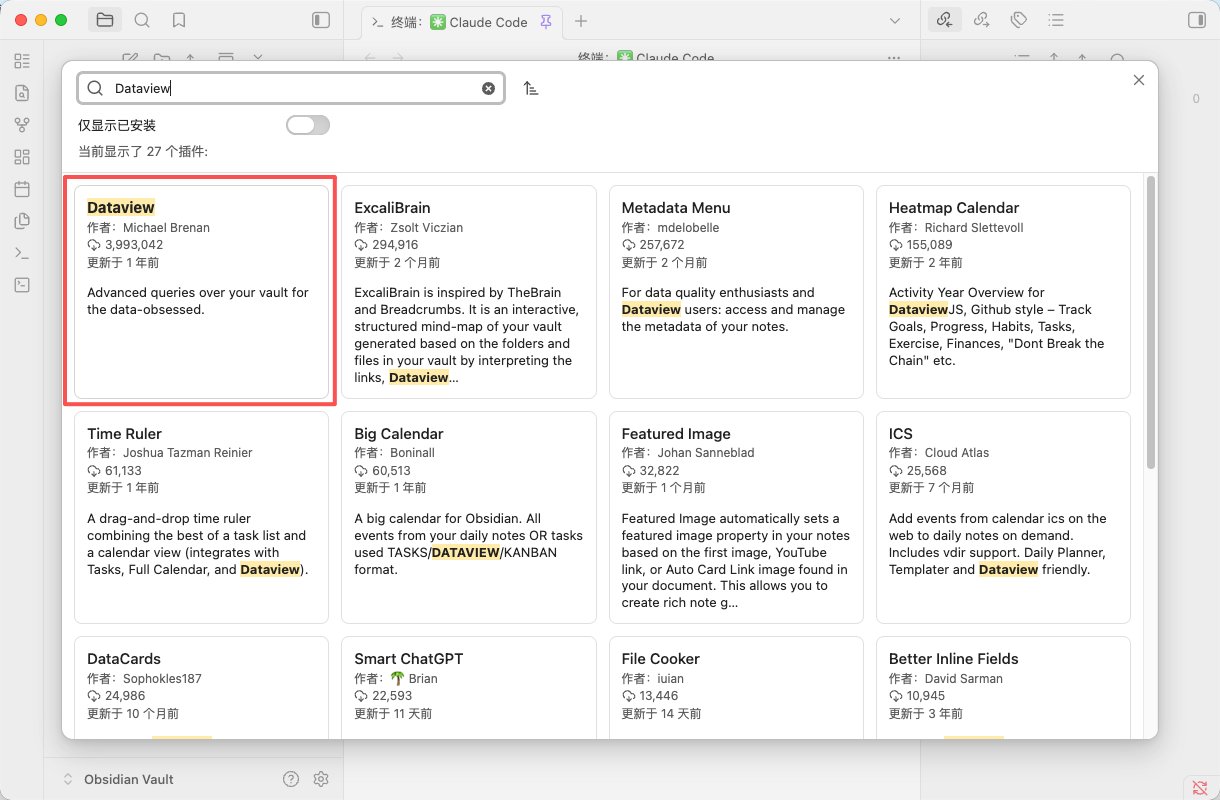This screenshot has width=1220, height=800.
Task: Open the Heatmap Calendar plugin card
Action: 1003,292
